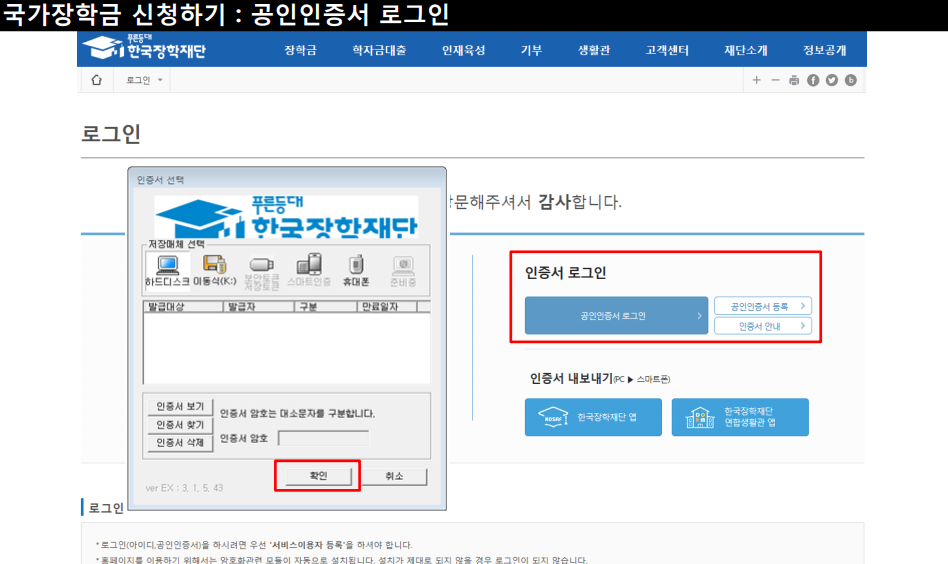Viewport: 948px width, 564px height.
Task: Select 하드디스크 storage medium icon
Action: point(167,271)
